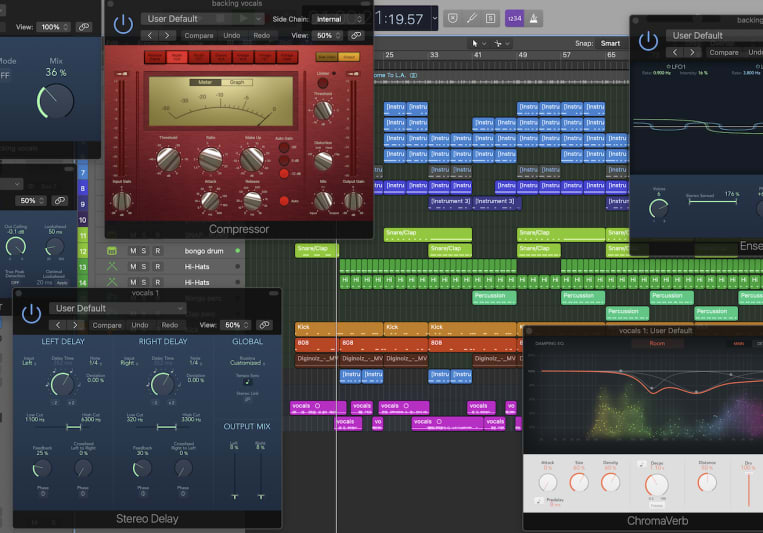
Task: Click the replace mode X icon
Action: pos(453,18)
